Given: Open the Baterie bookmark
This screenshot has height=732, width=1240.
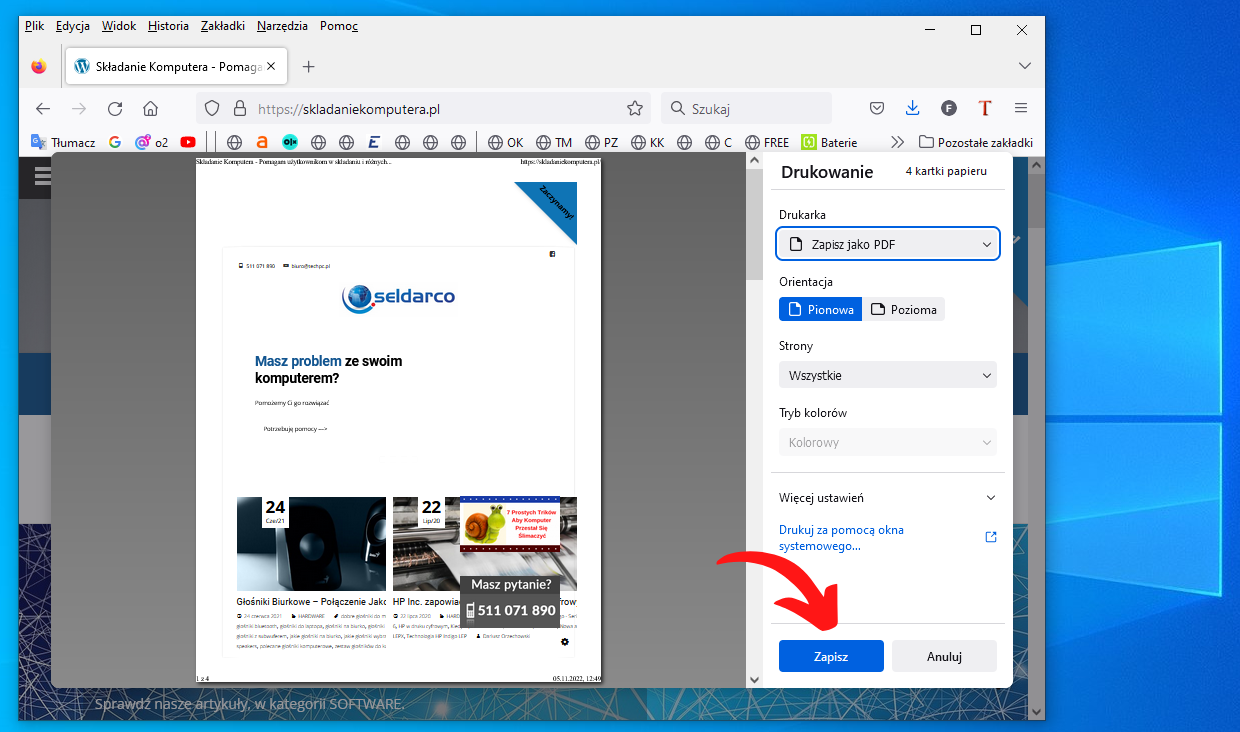Looking at the screenshot, I should [829, 142].
